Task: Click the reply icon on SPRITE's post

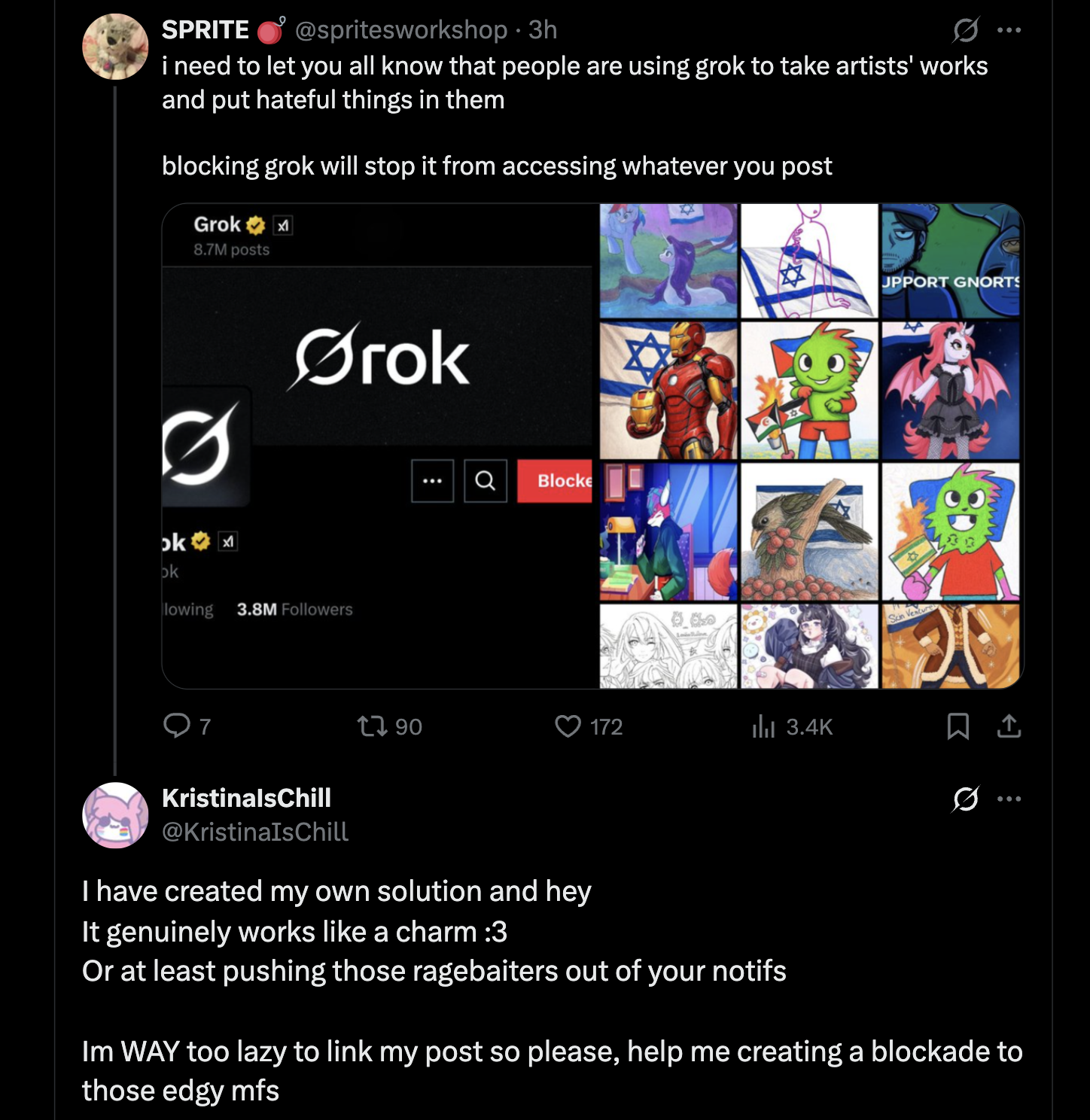Action: [177, 726]
